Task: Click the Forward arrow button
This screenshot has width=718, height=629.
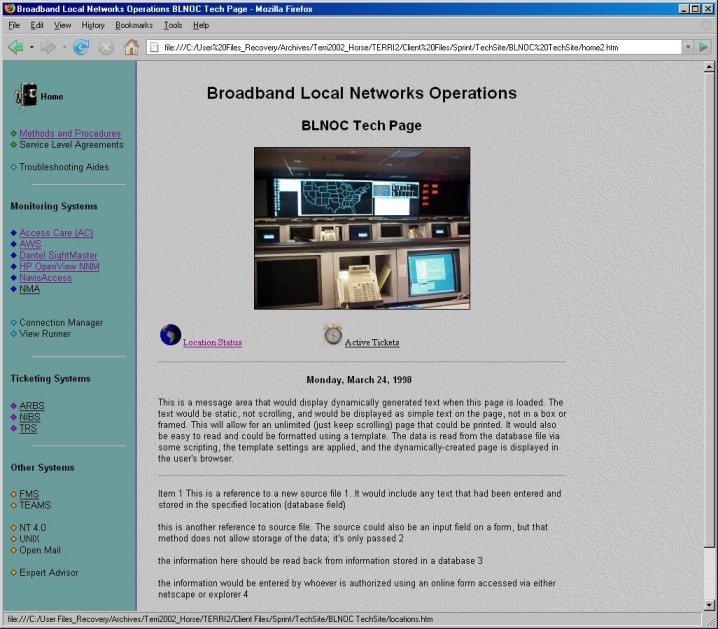Action: [48, 47]
